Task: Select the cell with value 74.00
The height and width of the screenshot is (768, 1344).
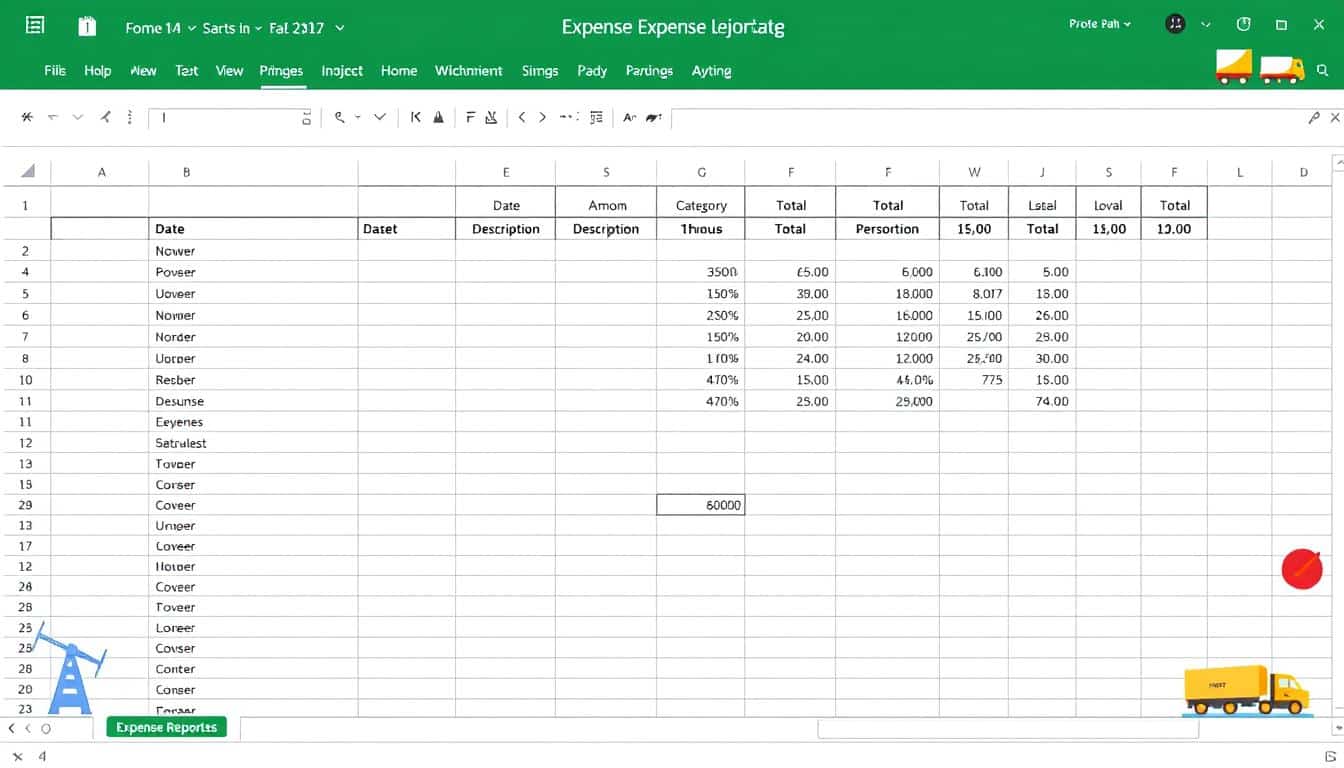Action: tap(1042, 401)
